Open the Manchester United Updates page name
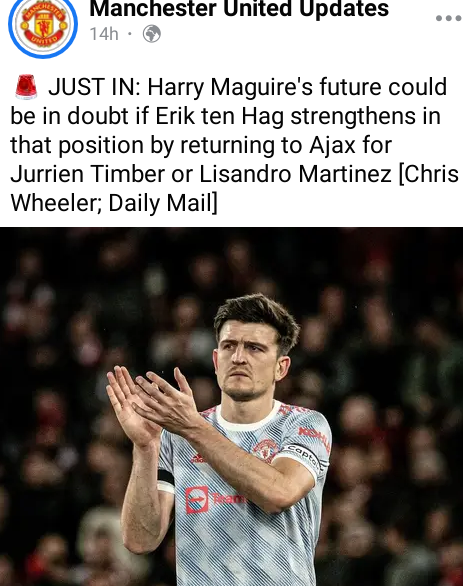Image resolution: width=463 pixels, height=586 pixels. [x=239, y=8]
